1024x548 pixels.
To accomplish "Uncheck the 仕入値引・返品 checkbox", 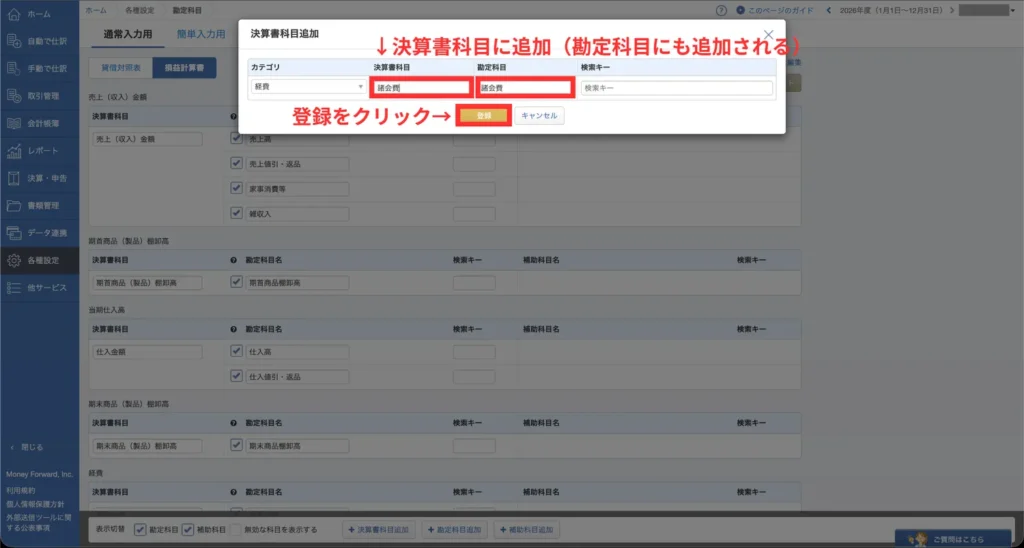I will [236, 376].
